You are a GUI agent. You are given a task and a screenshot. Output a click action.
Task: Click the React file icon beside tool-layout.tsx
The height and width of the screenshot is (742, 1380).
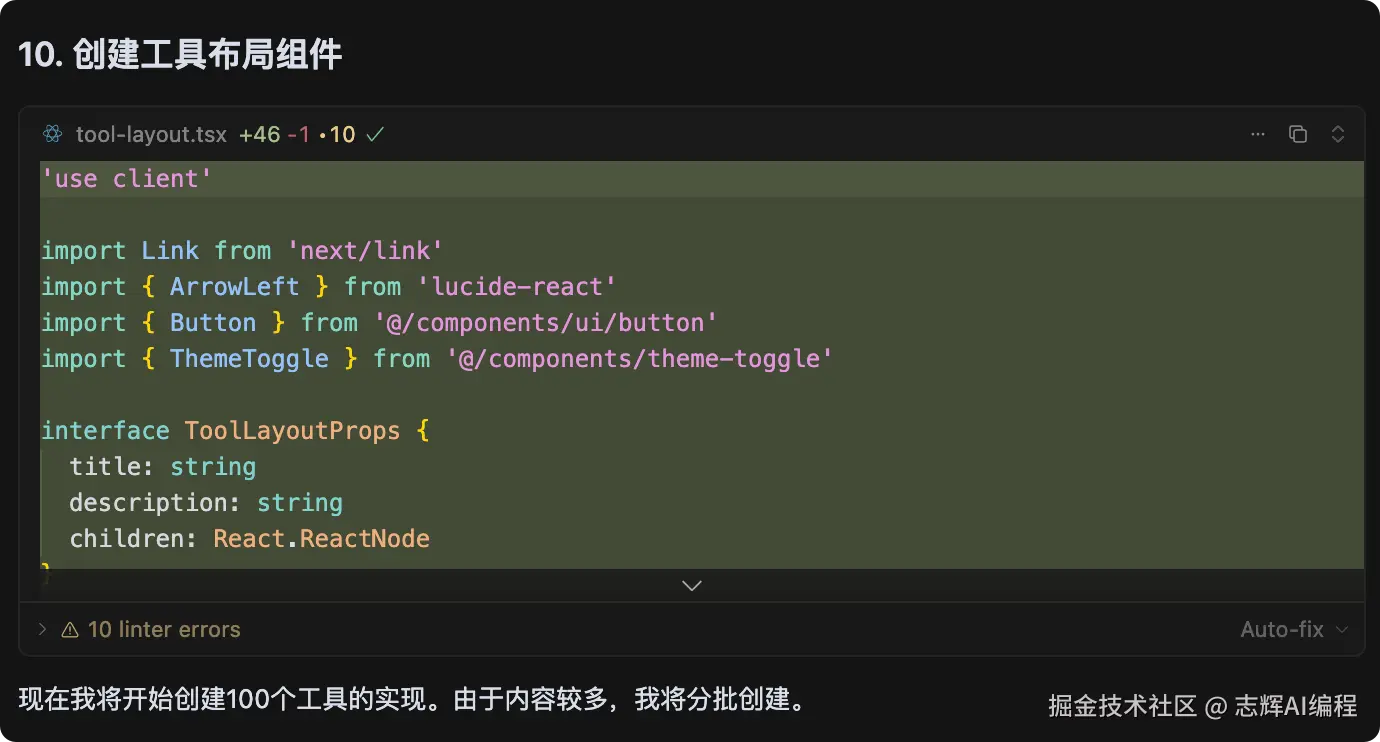(x=53, y=134)
